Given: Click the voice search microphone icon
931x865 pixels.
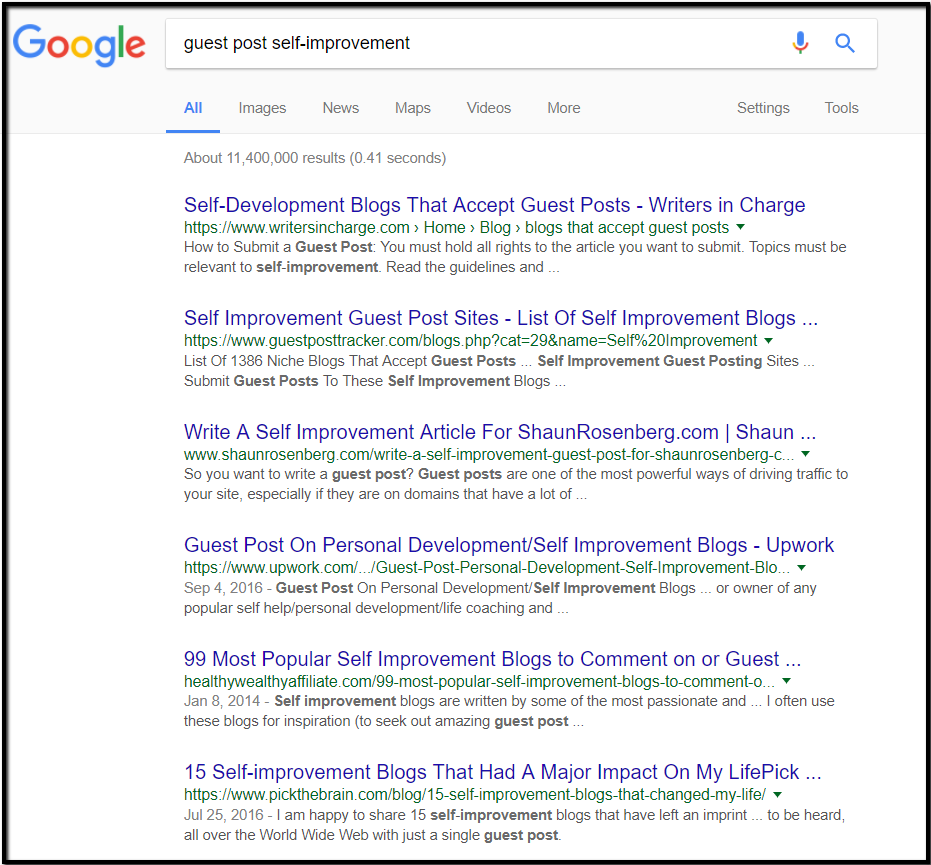Looking at the screenshot, I should pos(799,43).
